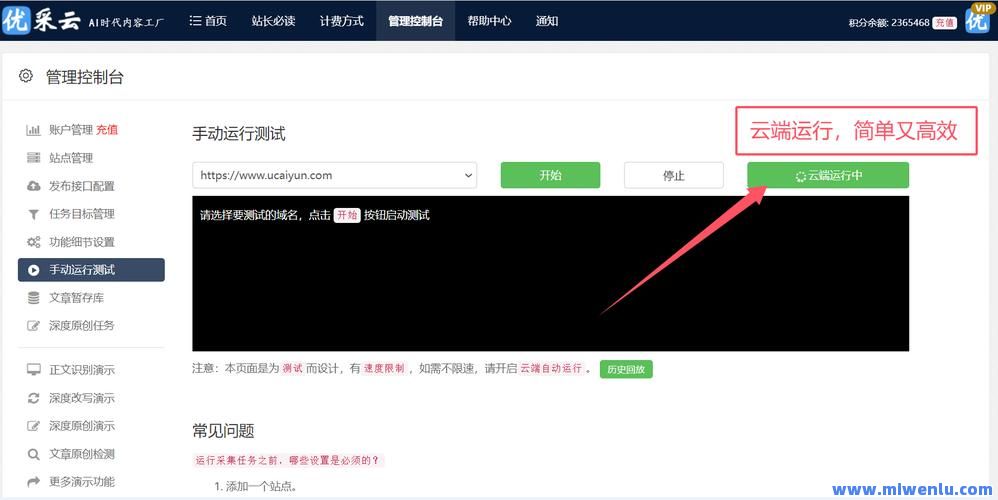
Task: Open the 帮助中心 menu item
Action: coord(489,21)
